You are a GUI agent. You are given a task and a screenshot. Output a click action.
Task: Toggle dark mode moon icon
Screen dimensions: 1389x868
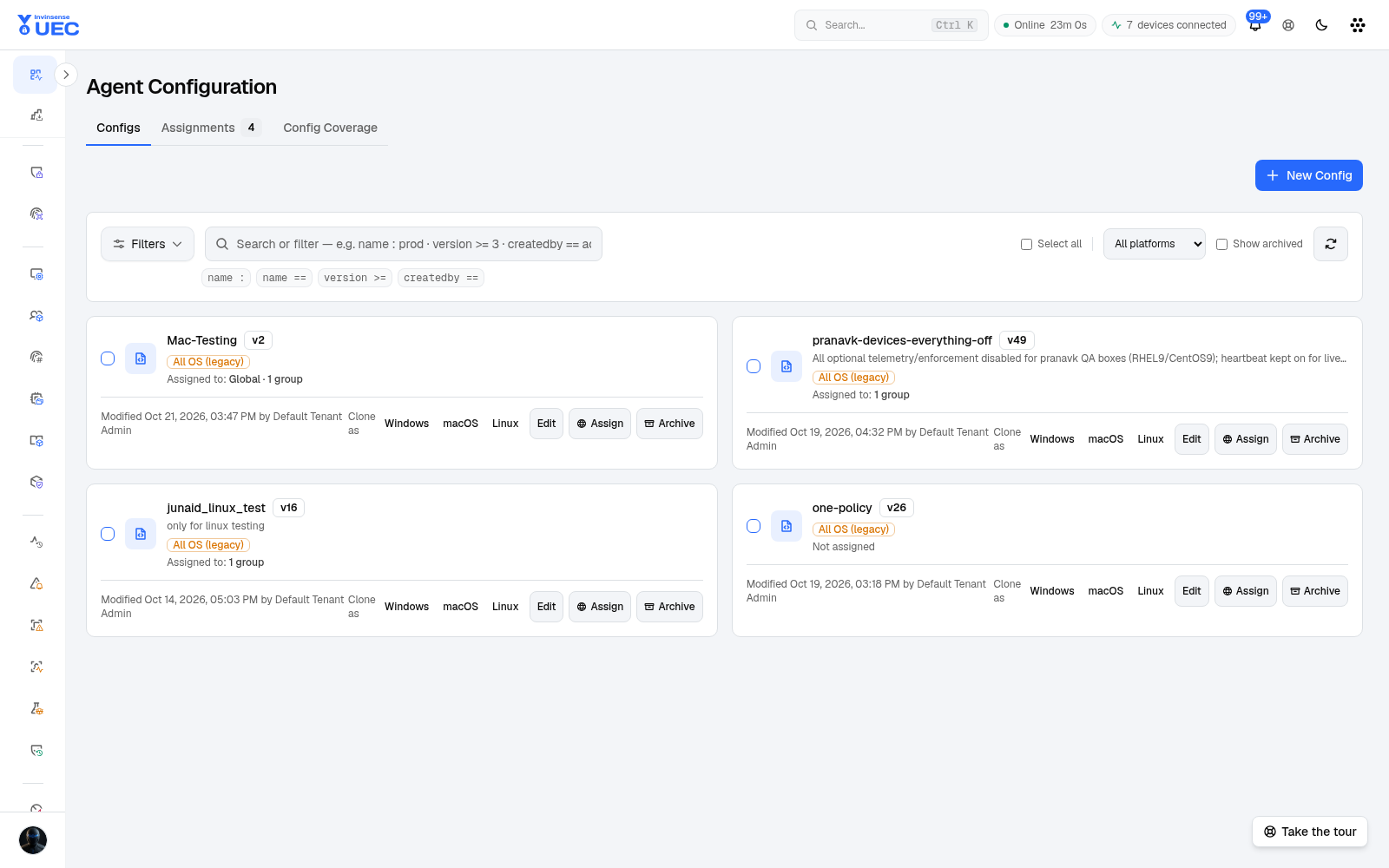pyautogui.click(x=1321, y=25)
